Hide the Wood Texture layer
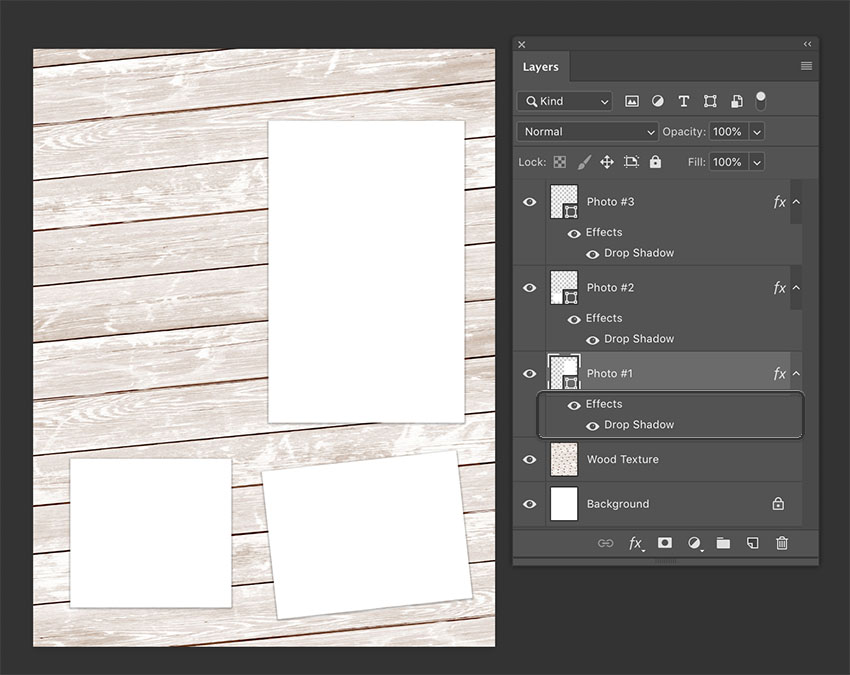This screenshot has height=675, width=850. [529, 460]
